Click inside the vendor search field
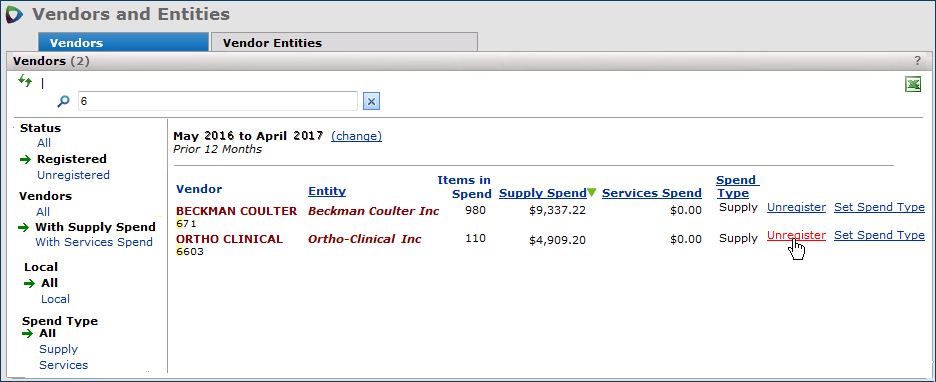 point(218,101)
